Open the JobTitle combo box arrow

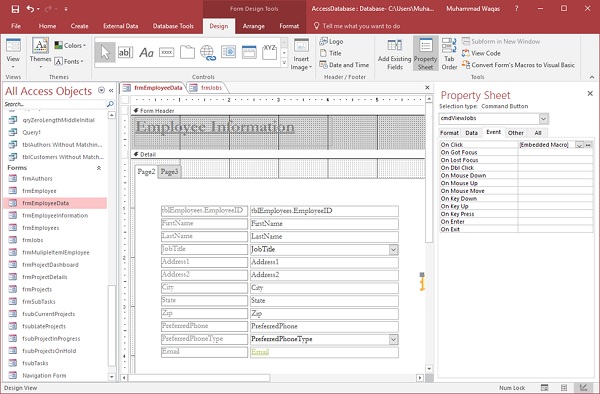[x=393, y=250]
